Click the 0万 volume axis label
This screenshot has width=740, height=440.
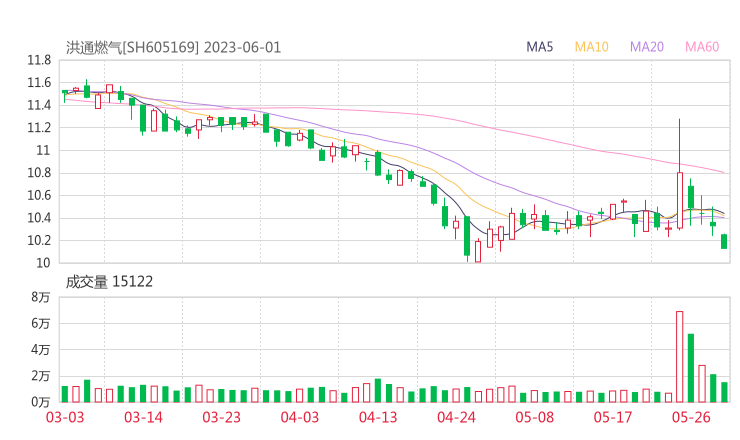41,402
